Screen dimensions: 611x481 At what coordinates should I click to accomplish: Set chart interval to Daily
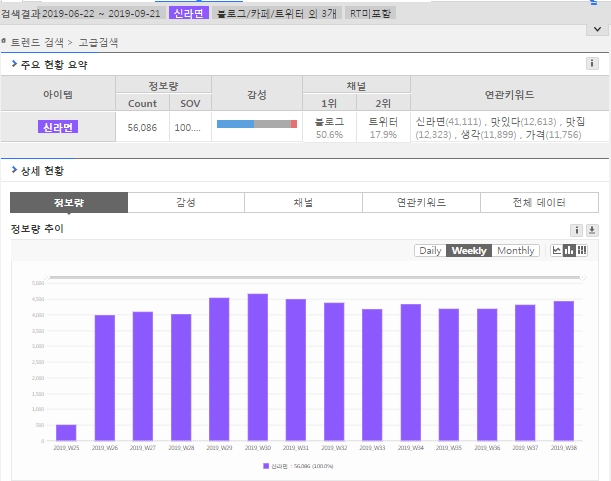tap(430, 250)
